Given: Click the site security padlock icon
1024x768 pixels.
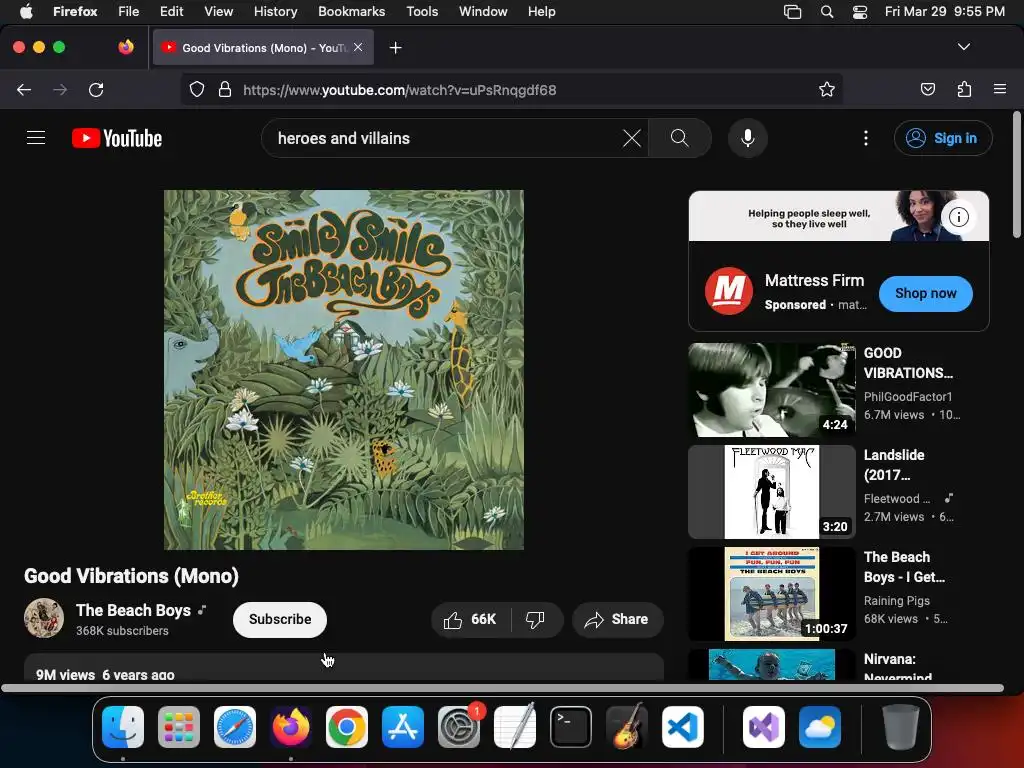Looking at the screenshot, I should point(225,89).
